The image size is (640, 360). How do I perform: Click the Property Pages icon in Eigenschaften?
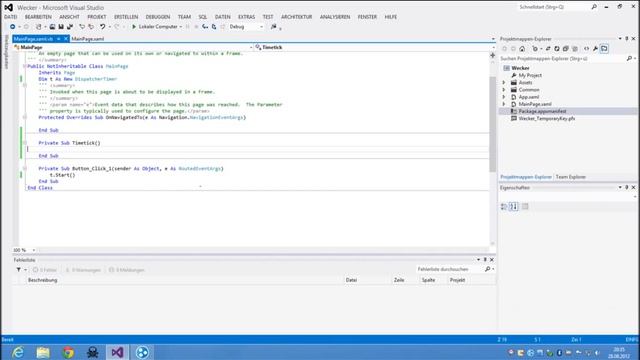(x=525, y=207)
